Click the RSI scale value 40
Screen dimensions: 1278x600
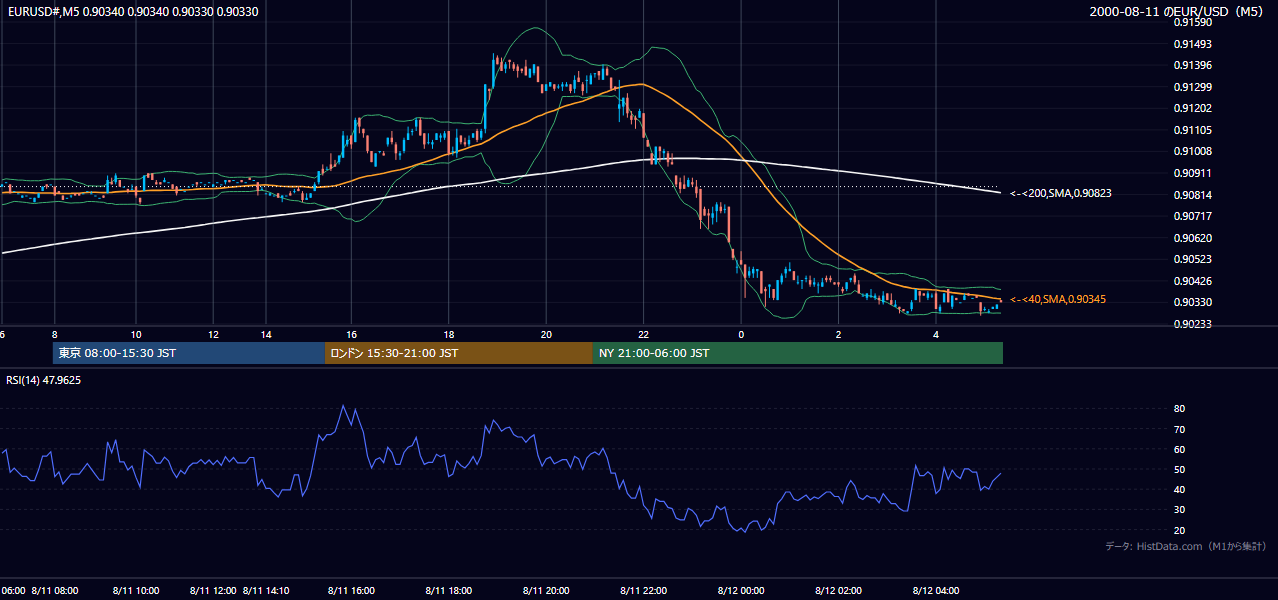[1180, 489]
